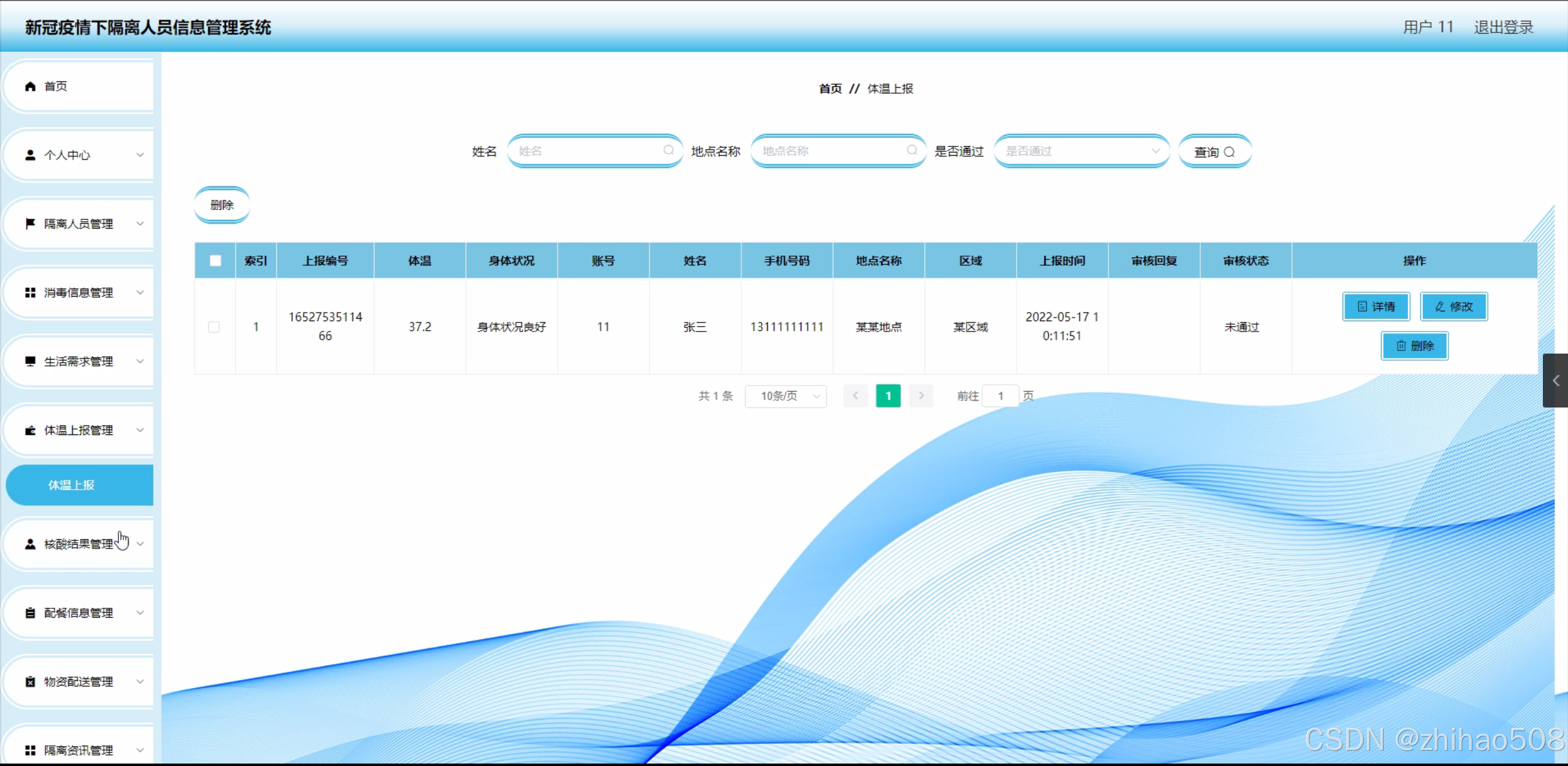Click the side panel collapse arrow
This screenshot has height=766, width=1568.
tap(1555, 381)
